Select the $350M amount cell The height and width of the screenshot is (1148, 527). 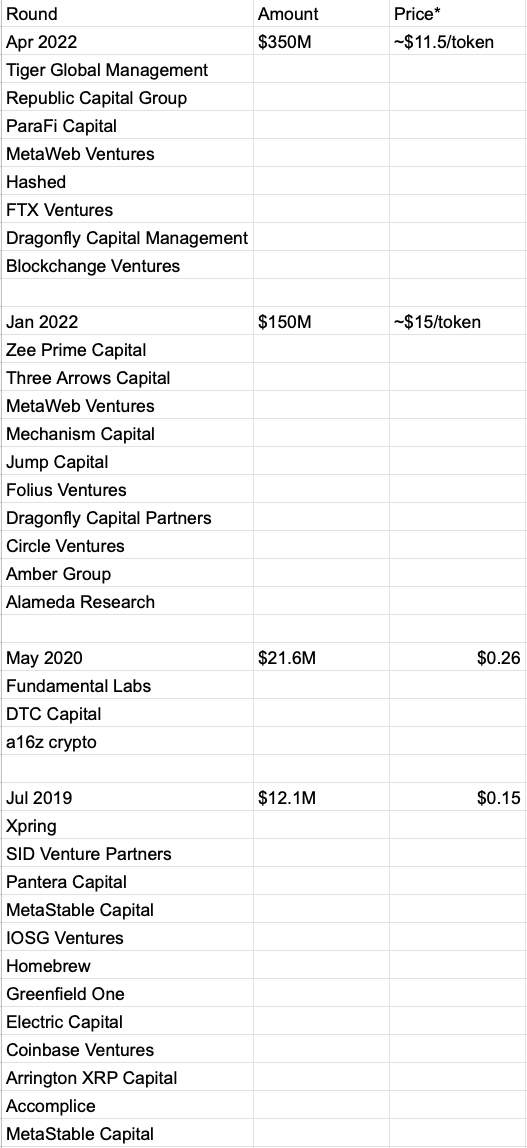(x=321, y=42)
